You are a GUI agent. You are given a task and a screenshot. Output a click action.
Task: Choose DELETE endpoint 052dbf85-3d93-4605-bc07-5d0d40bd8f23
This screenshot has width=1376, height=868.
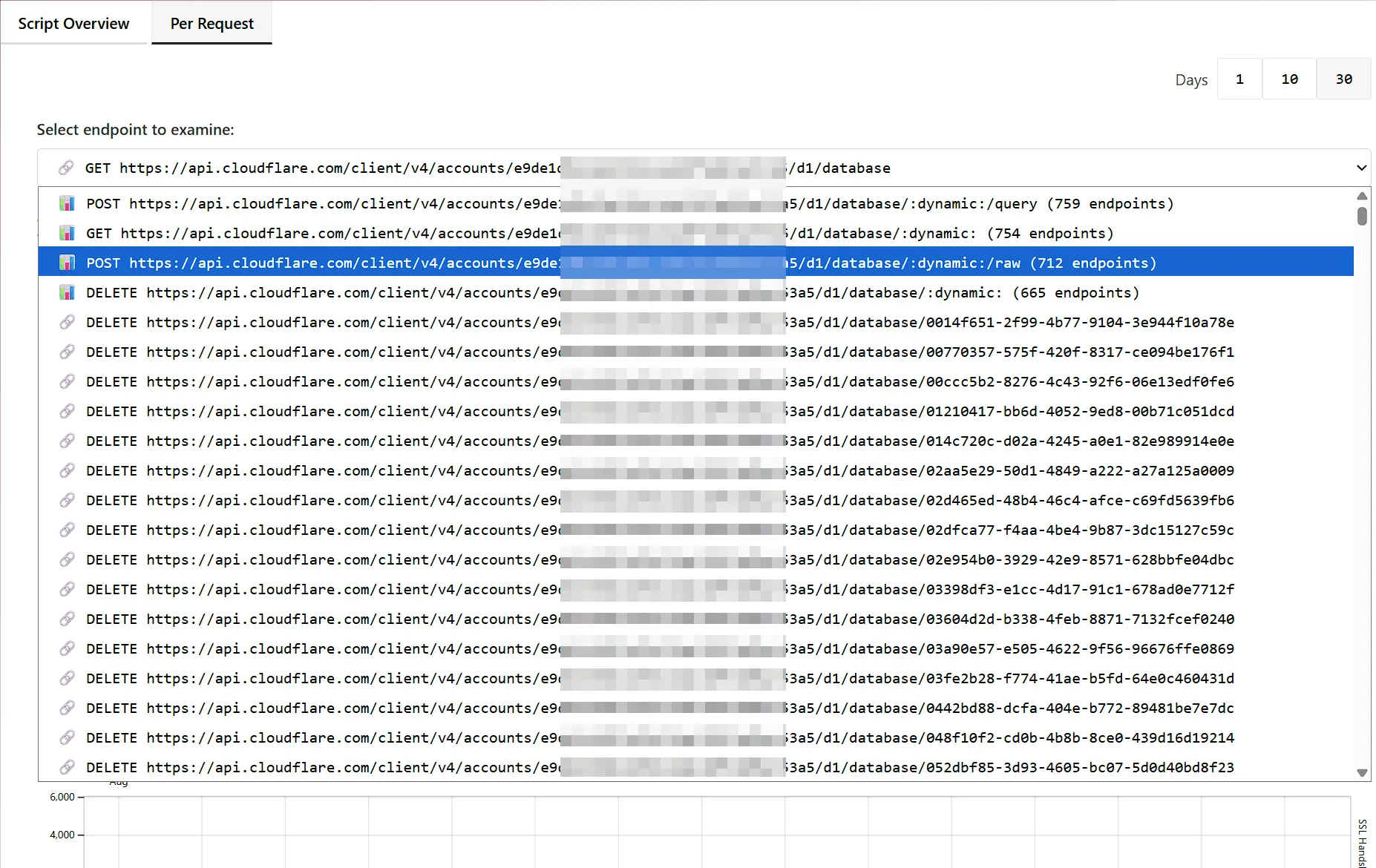(696, 767)
